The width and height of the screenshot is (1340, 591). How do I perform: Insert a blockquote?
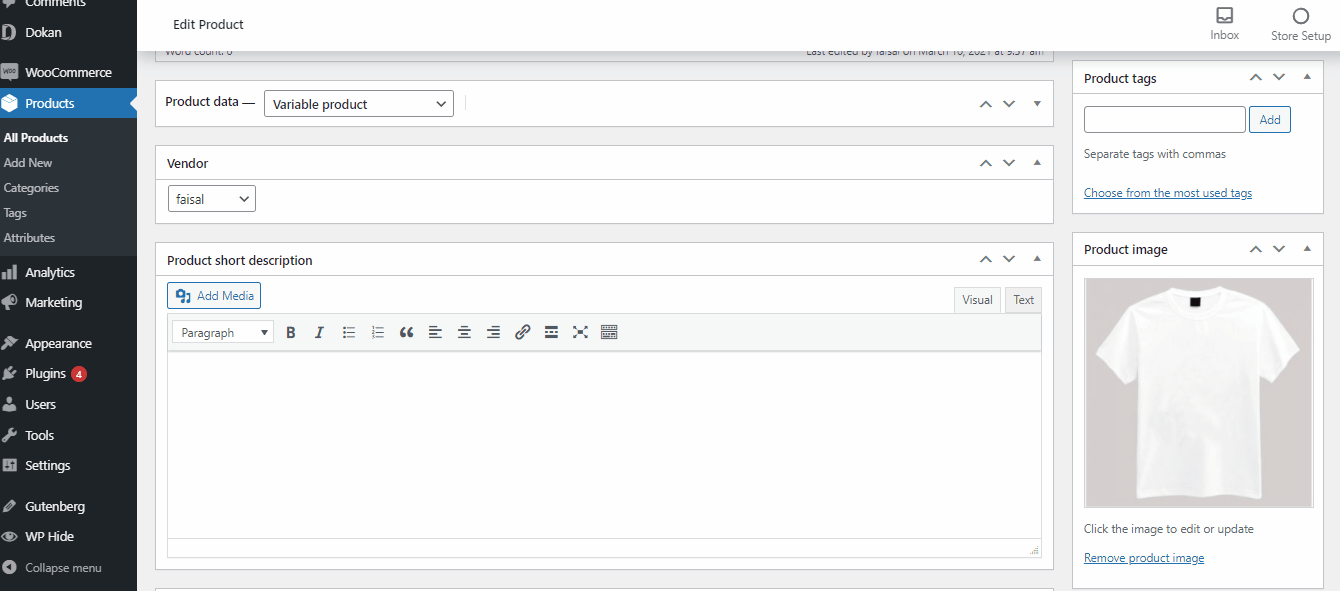tap(406, 332)
